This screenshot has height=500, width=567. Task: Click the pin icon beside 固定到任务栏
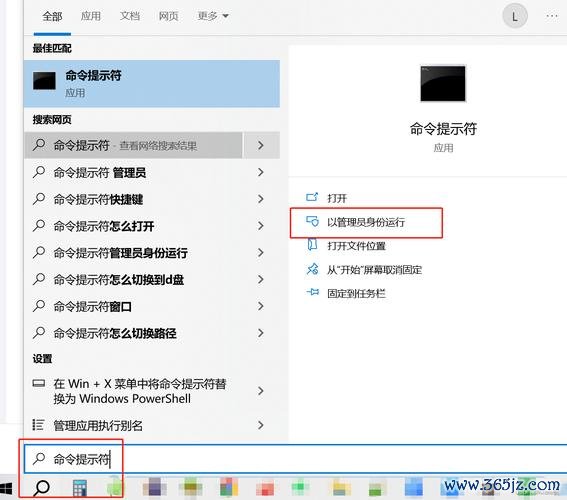click(312, 292)
